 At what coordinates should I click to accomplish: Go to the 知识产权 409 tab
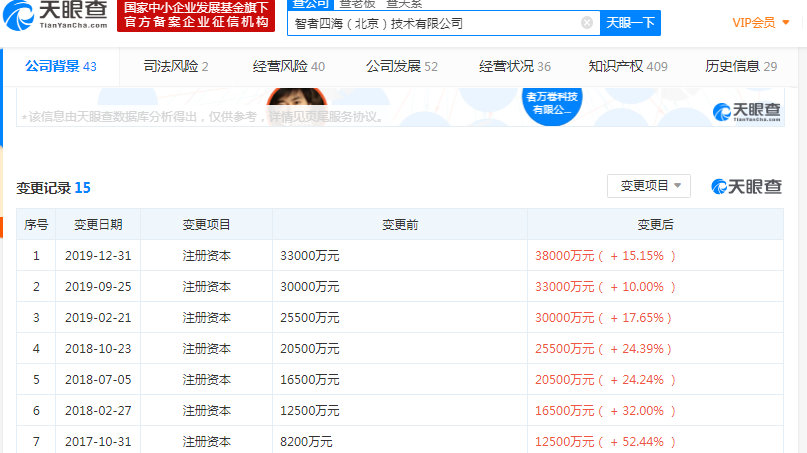[x=628, y=66]
